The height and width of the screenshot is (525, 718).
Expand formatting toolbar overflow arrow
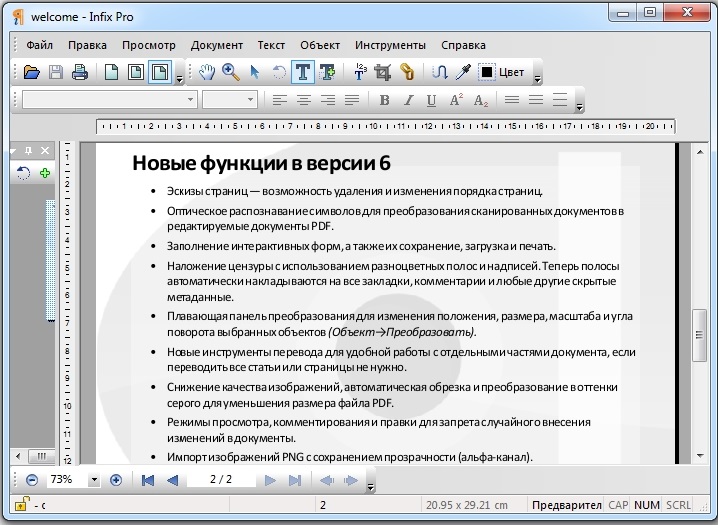(579, 107)
